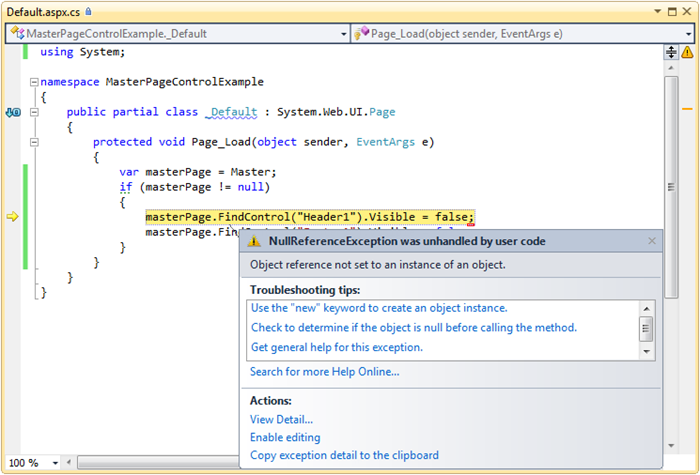Open the 100 % zoom dropdown
700x475 pixels.
click(55, 463)
